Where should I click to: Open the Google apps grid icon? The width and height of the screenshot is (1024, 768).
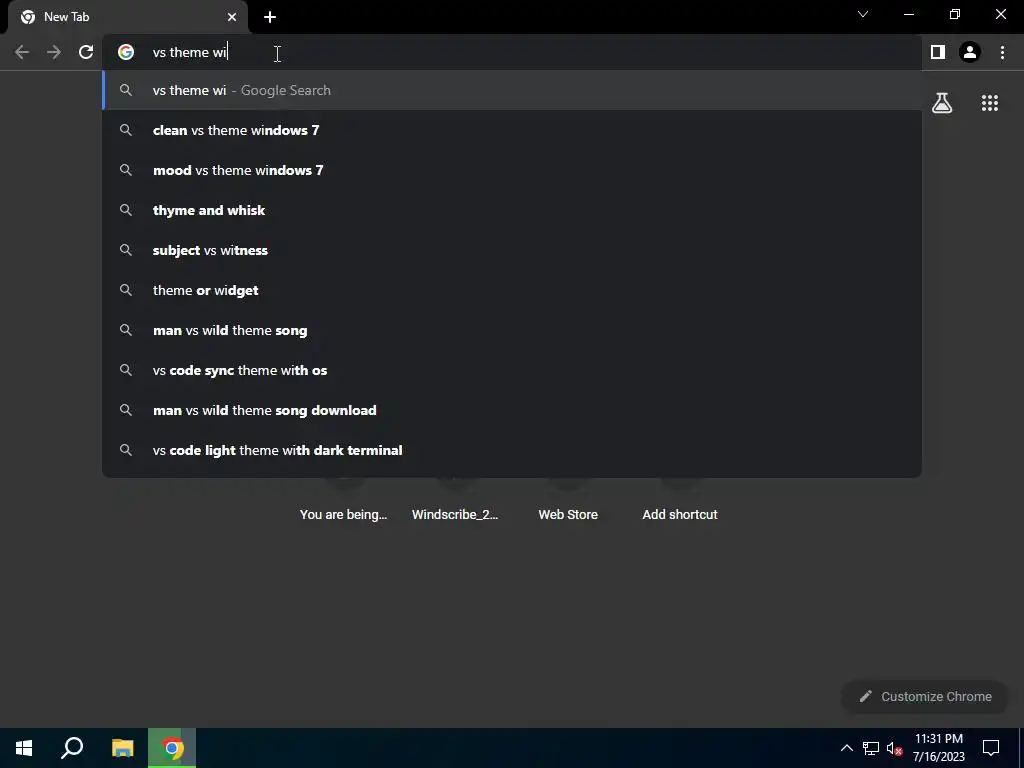pos(990,103)
